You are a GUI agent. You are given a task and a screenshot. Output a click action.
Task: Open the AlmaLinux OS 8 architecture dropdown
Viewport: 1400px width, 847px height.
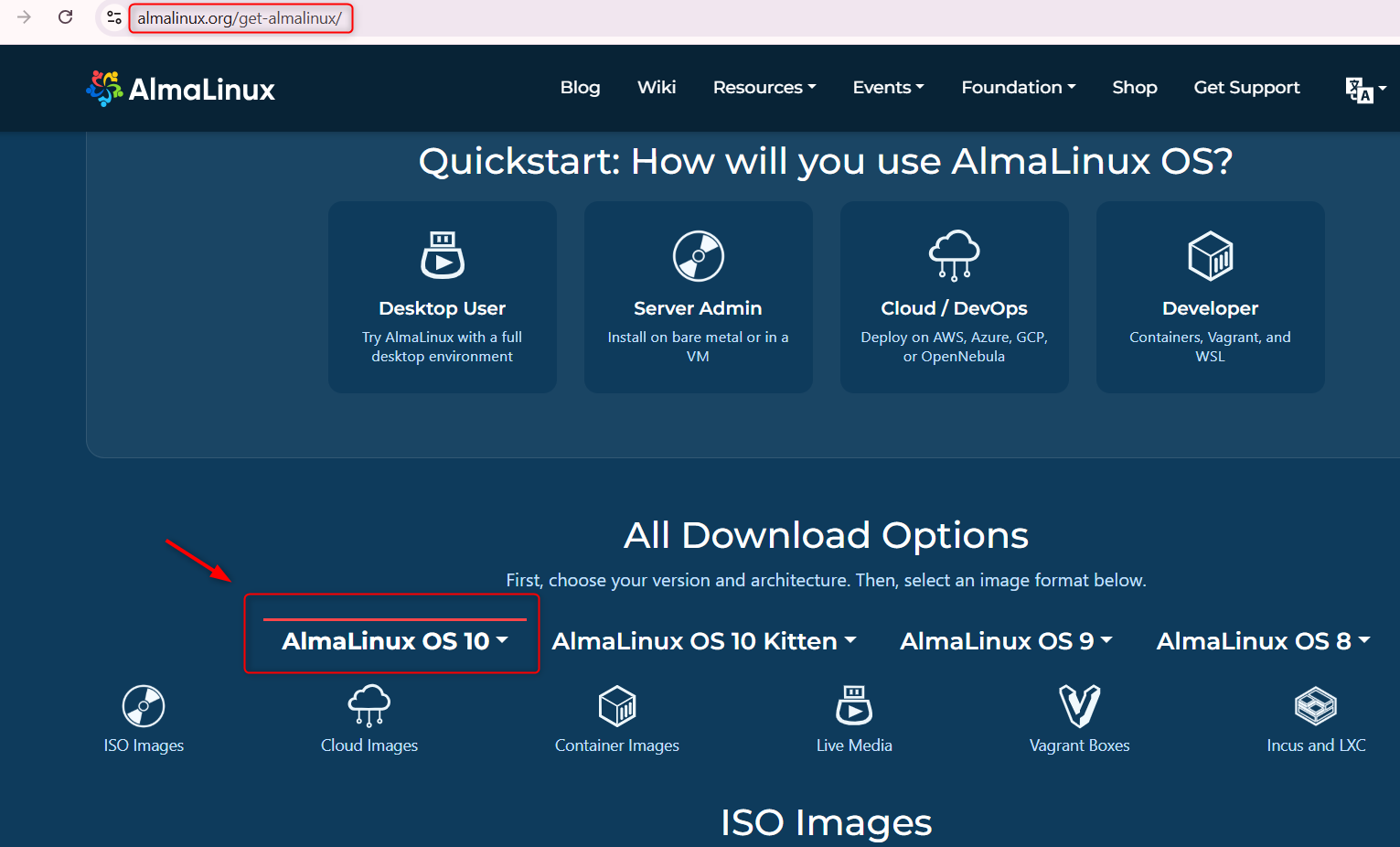(x=1264, y=641)
